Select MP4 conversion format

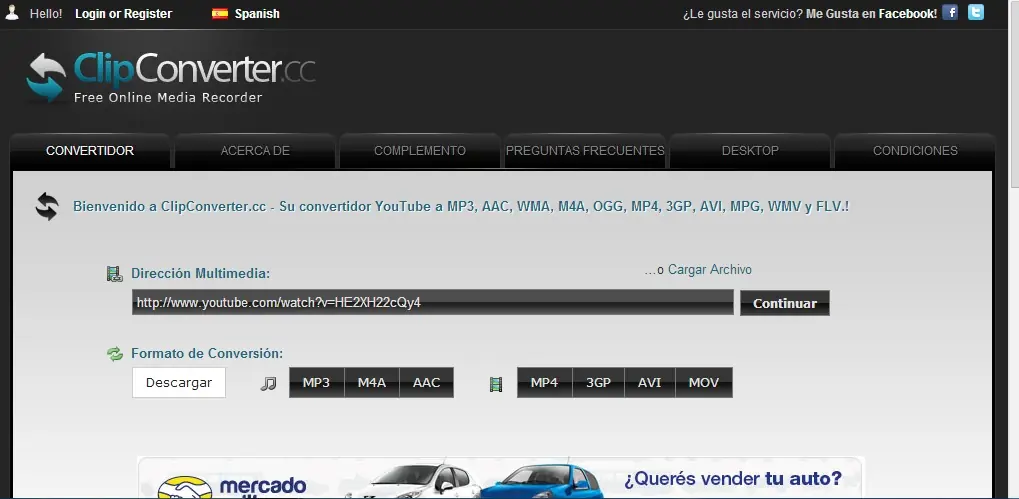(545, 383)
